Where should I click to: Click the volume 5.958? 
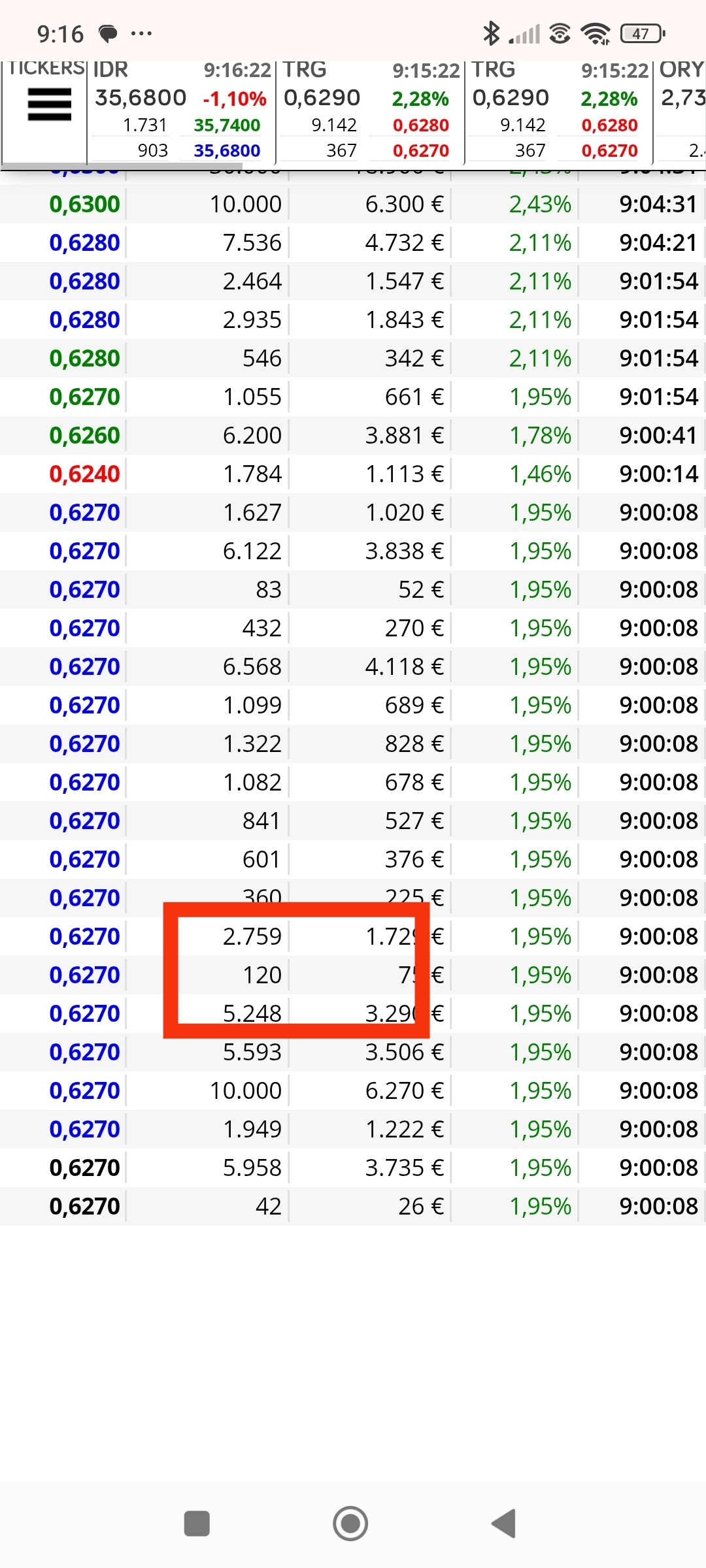click(252, 1168)
